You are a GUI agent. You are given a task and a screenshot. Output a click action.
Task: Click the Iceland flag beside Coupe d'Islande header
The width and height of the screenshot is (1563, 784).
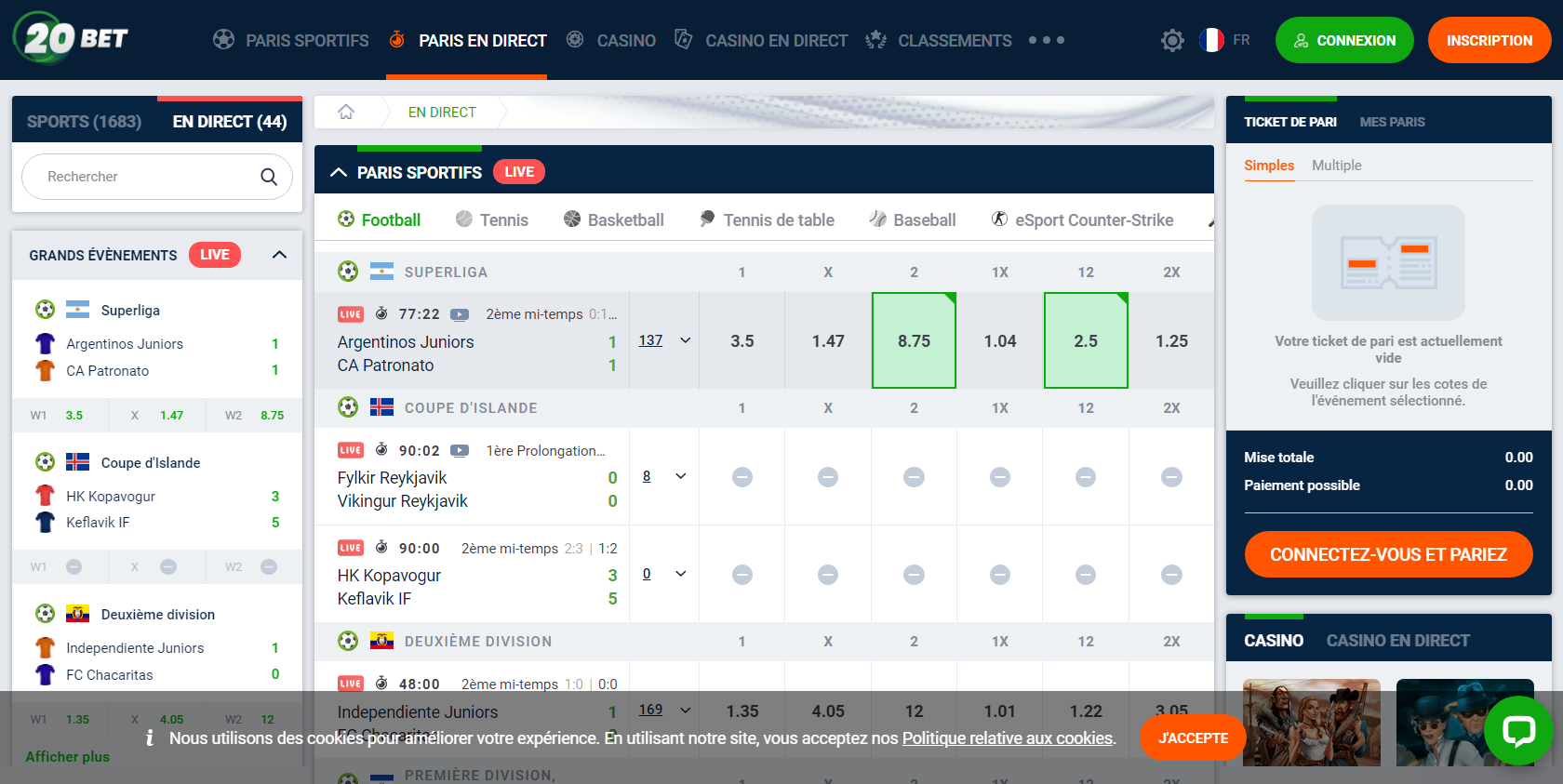tap(381, 407)
